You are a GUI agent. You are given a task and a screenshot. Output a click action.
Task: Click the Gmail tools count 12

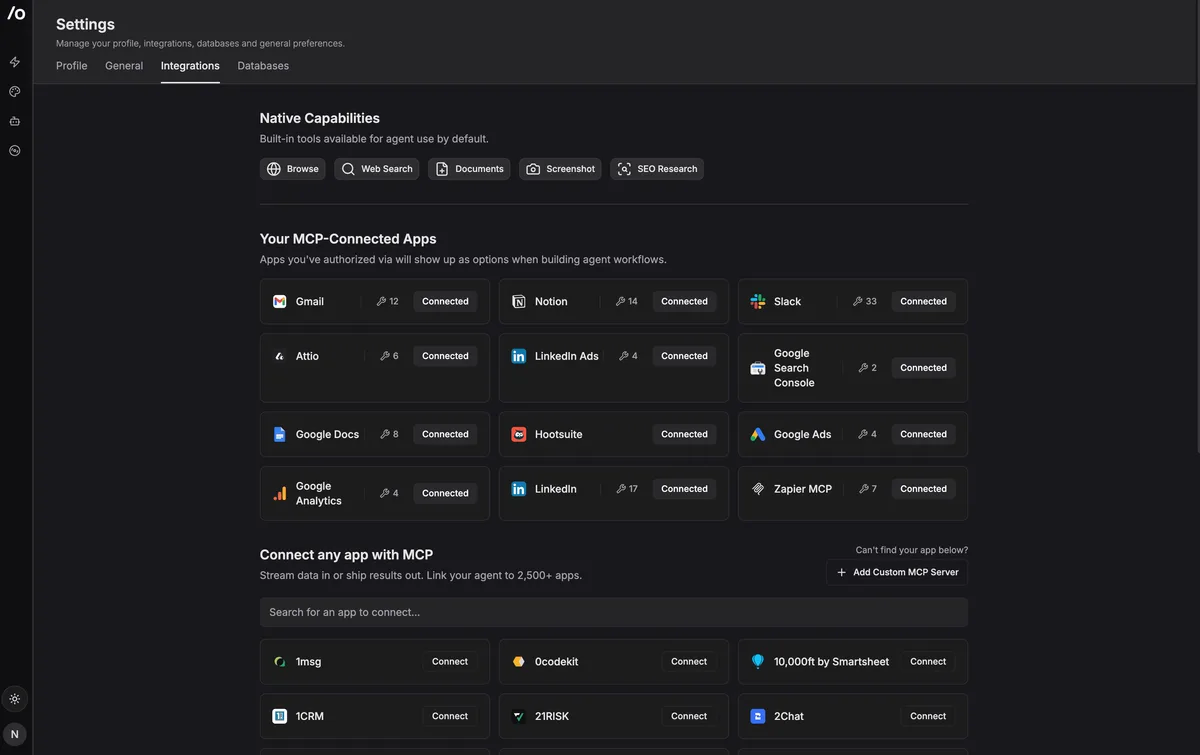387,301
